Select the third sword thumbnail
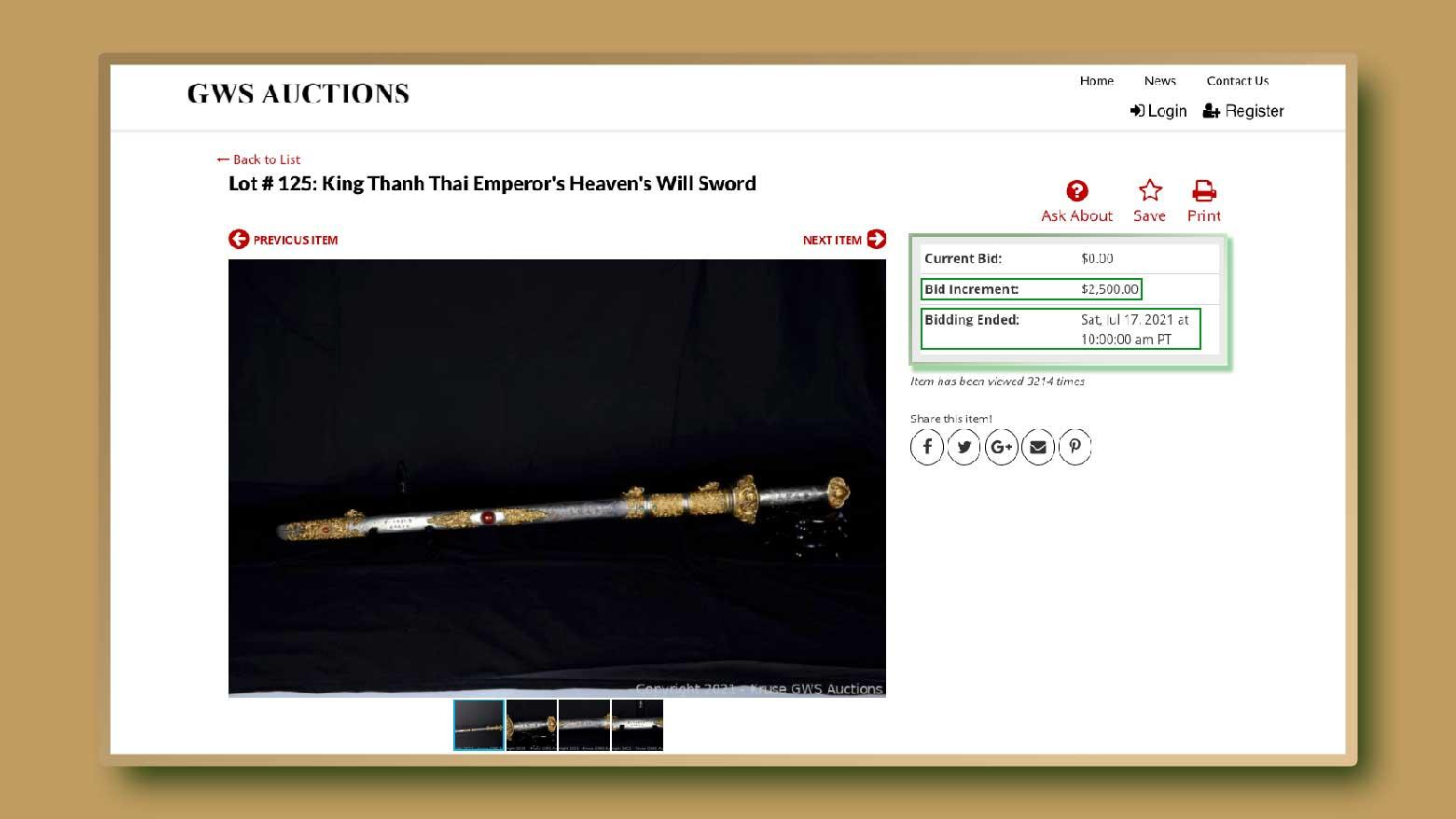1456x819 pixels. (x=584, y=725)
